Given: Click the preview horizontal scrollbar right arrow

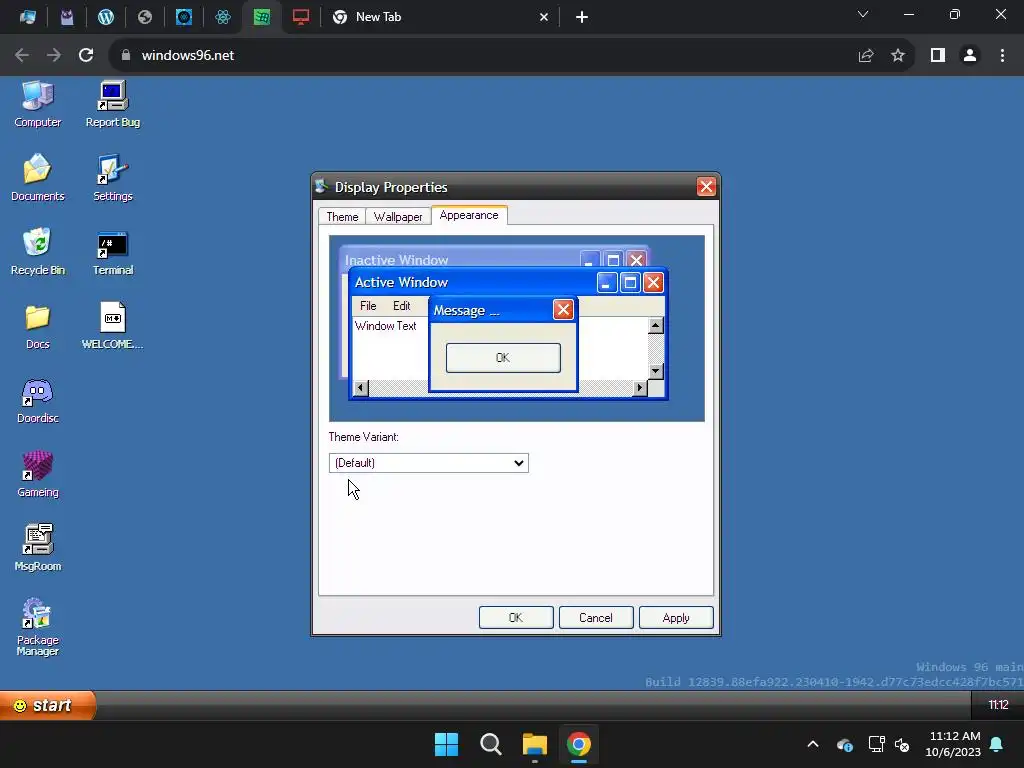Looking at the screenshot, I should click(x=639, y=388).
